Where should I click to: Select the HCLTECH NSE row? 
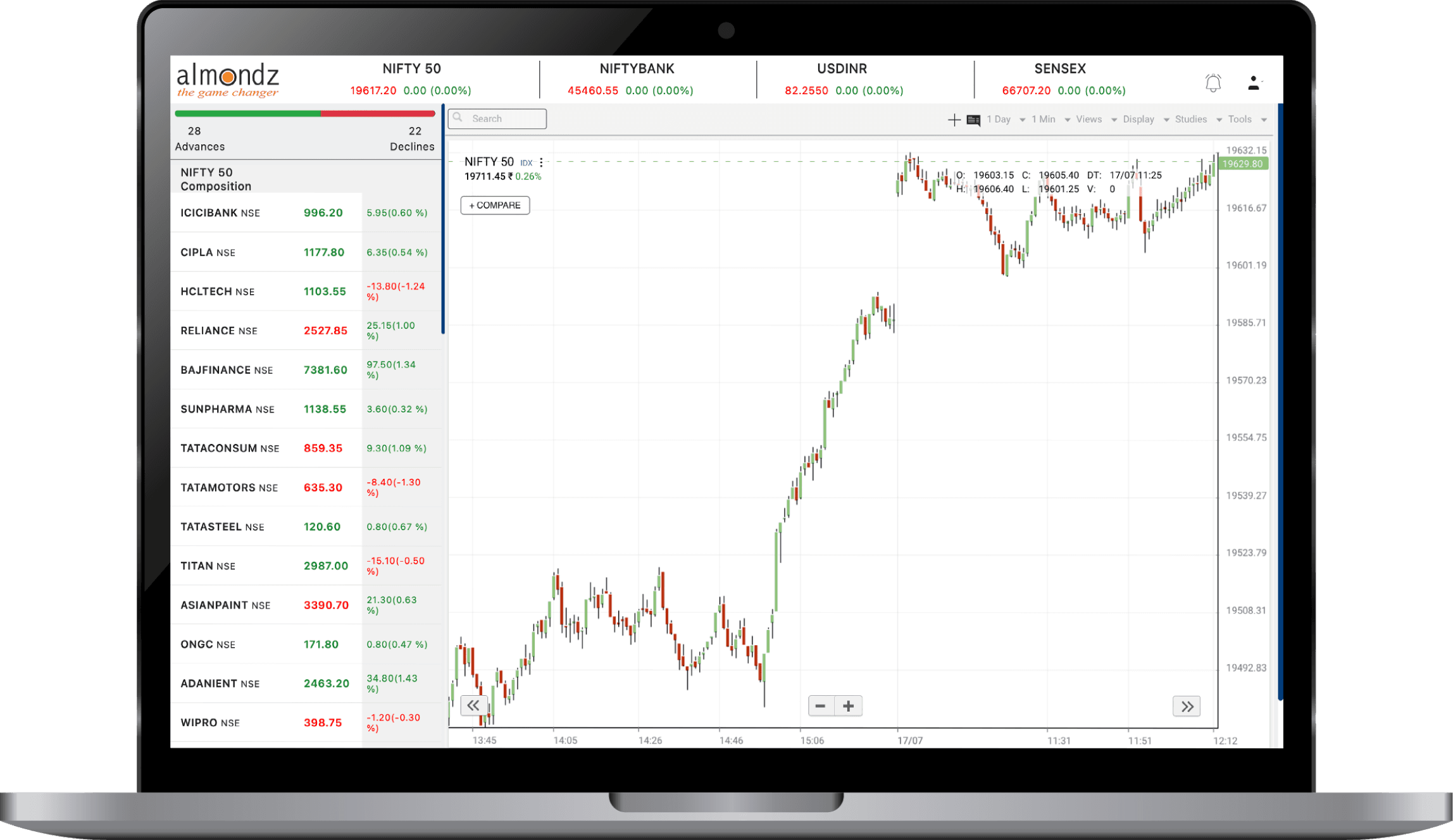[x=306, y=291]
